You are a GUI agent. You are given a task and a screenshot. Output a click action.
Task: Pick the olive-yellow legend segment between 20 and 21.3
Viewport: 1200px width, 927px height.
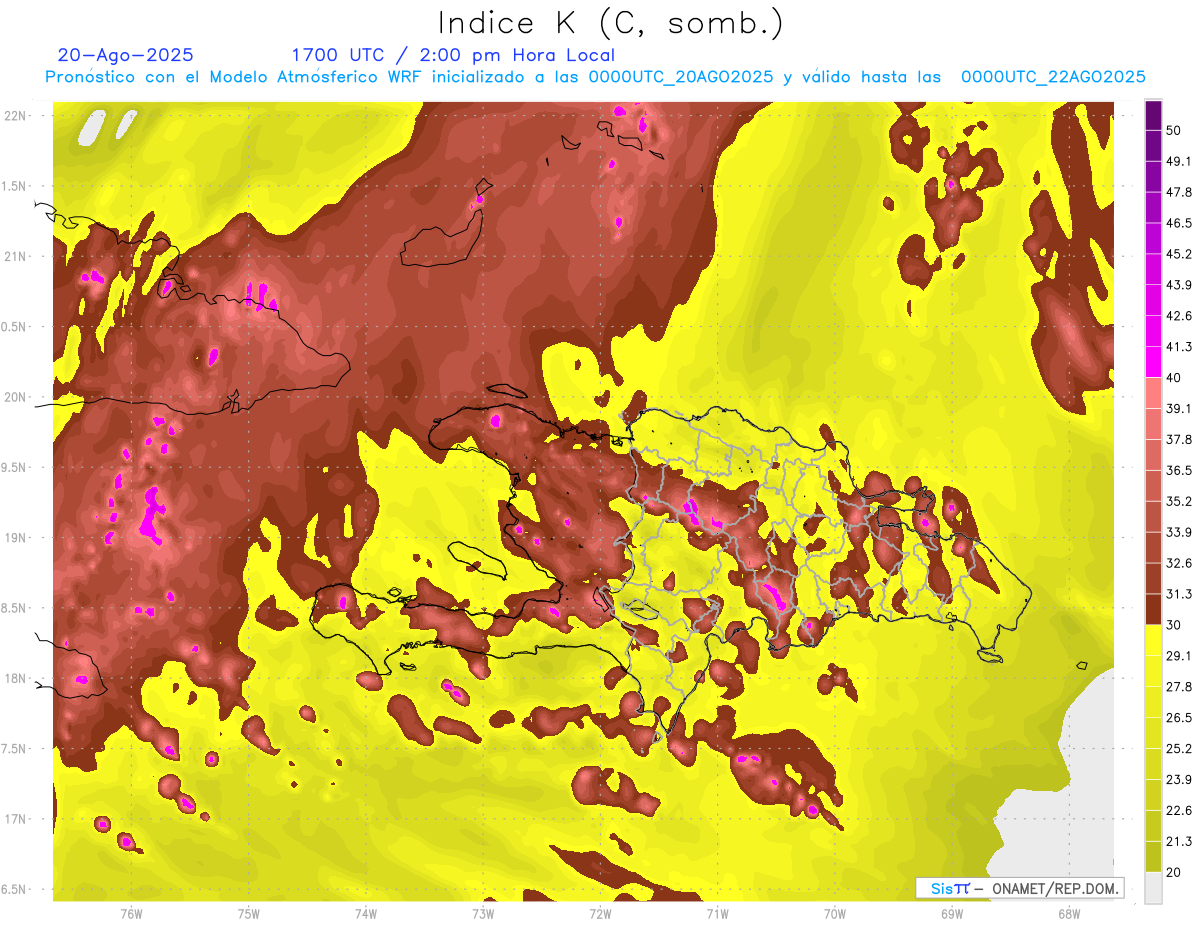click(x=1153, y=856)
